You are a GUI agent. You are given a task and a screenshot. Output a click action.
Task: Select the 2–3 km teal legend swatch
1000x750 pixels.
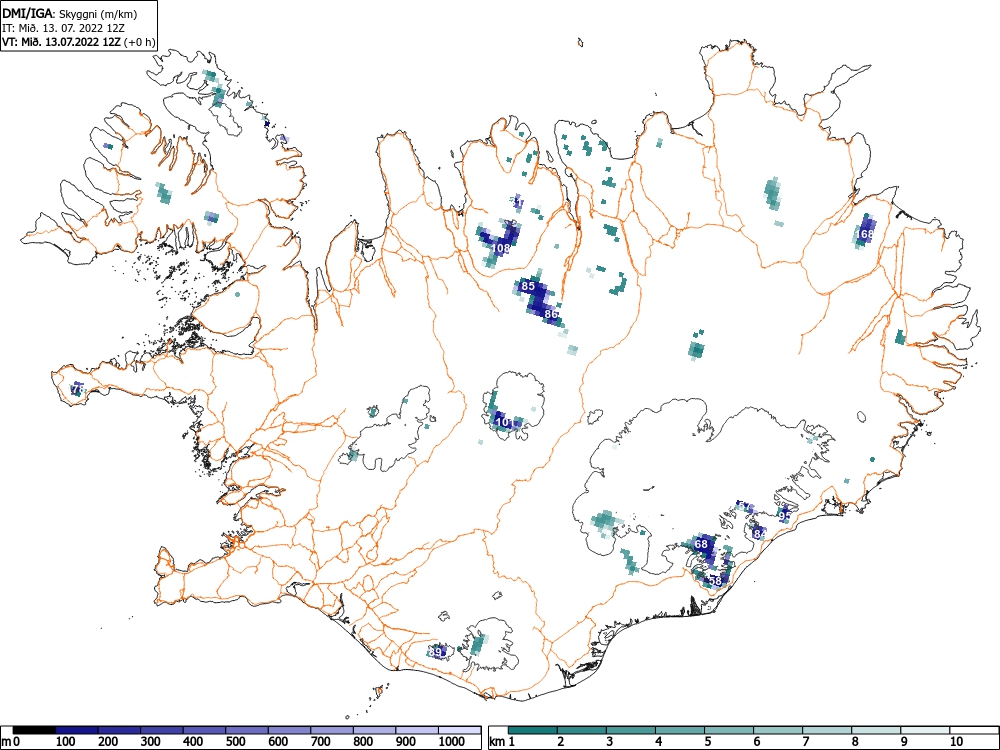coord(582,730)
